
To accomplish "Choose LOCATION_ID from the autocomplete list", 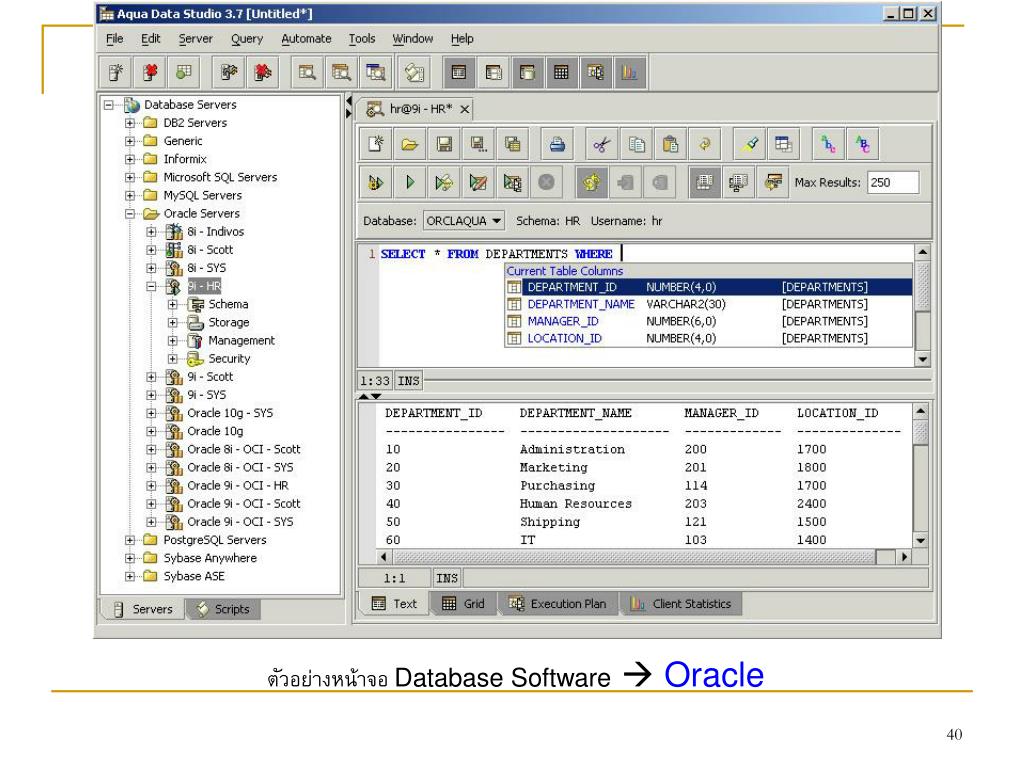I will coord(709,338).
